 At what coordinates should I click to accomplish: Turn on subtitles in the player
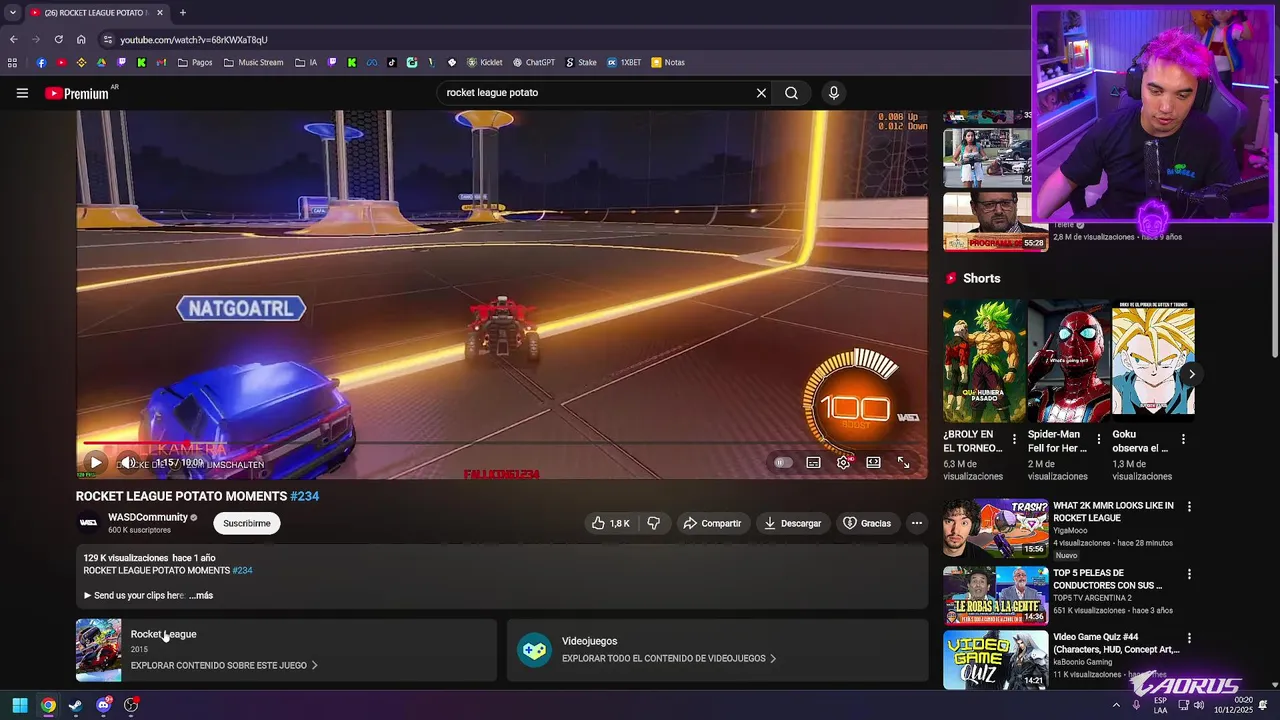[814, 463]
